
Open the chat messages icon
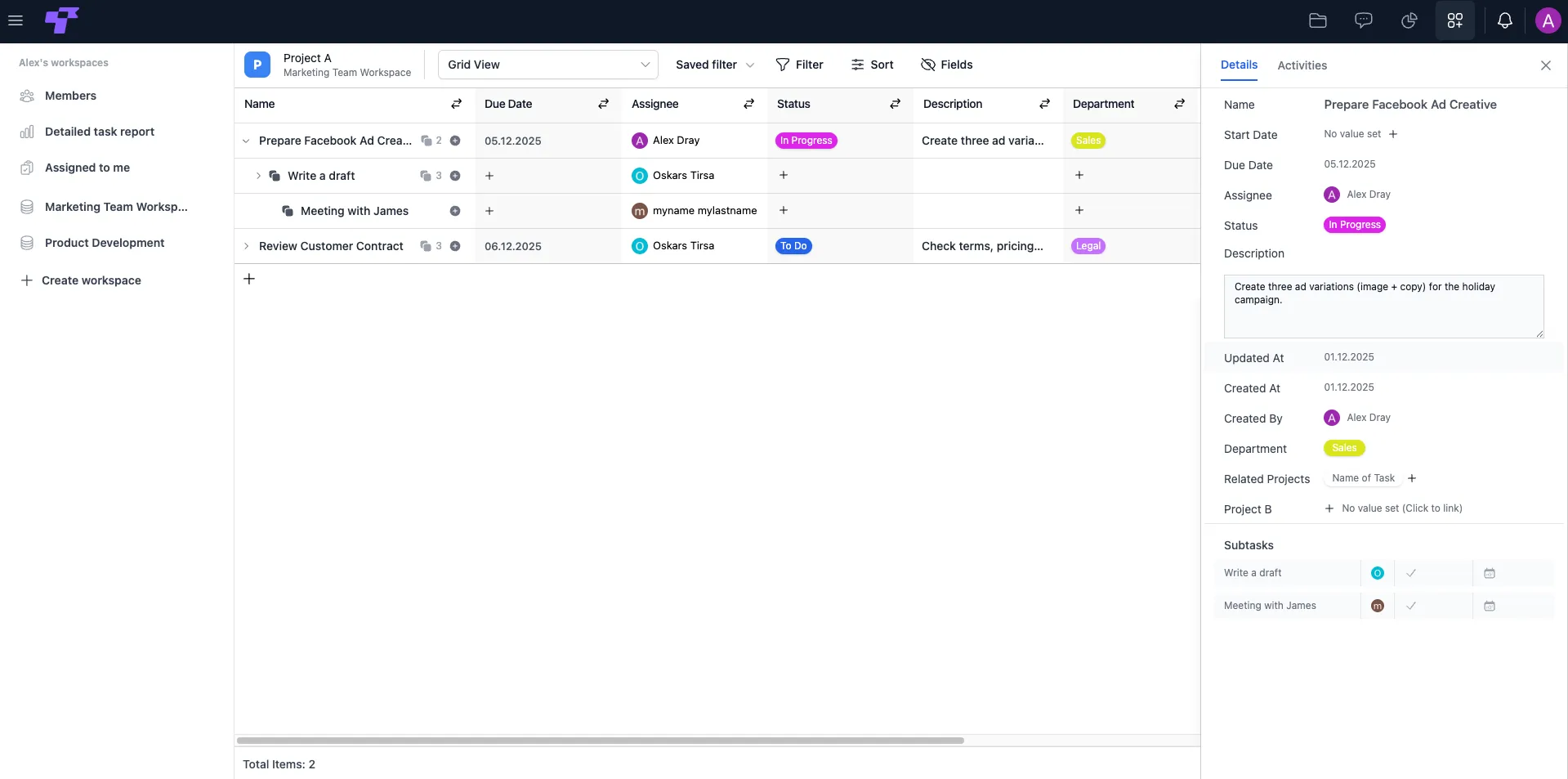[1363, 21]
